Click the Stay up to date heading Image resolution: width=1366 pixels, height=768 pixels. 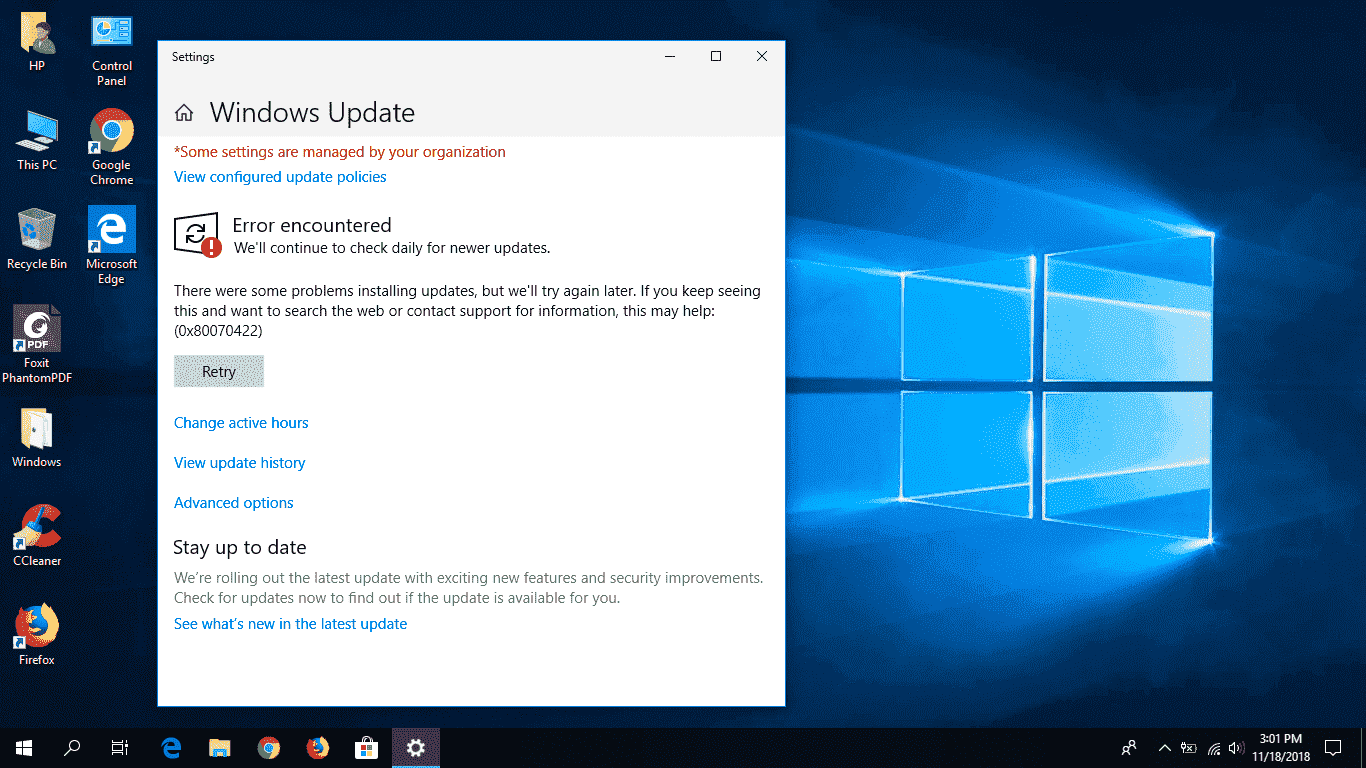point(240,548)
